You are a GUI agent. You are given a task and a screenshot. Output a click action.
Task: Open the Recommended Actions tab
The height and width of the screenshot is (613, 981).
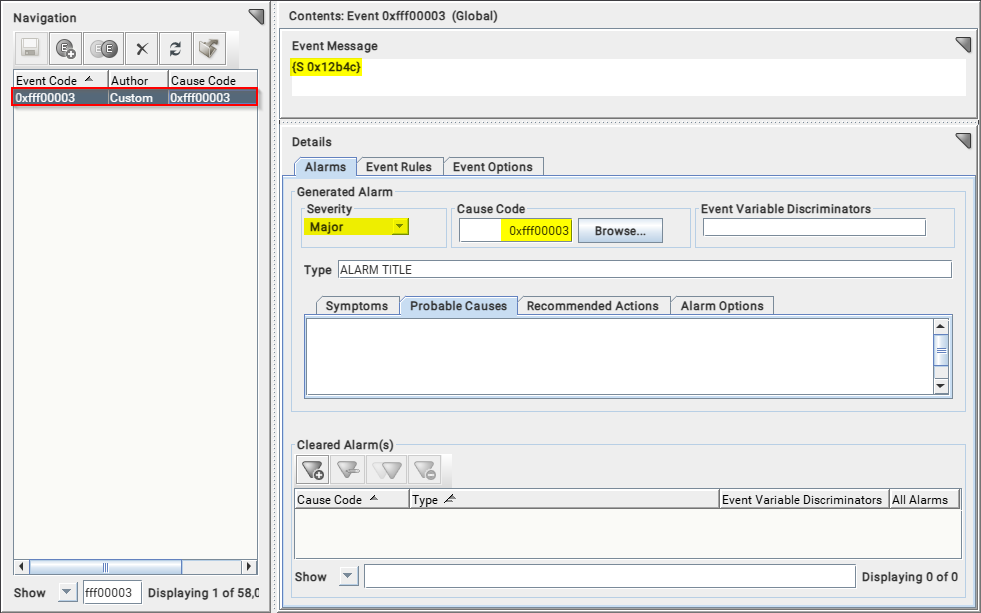coord(592,306)
